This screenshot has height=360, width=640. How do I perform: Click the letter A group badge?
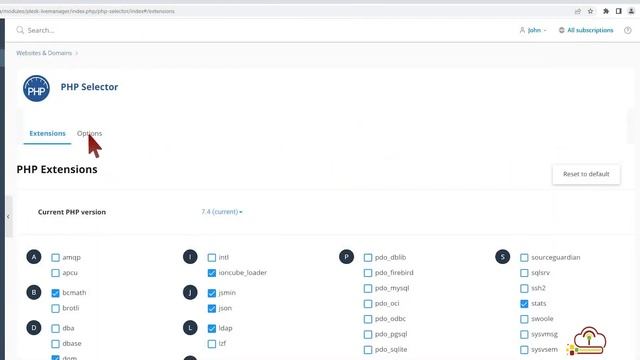(34, 257)
